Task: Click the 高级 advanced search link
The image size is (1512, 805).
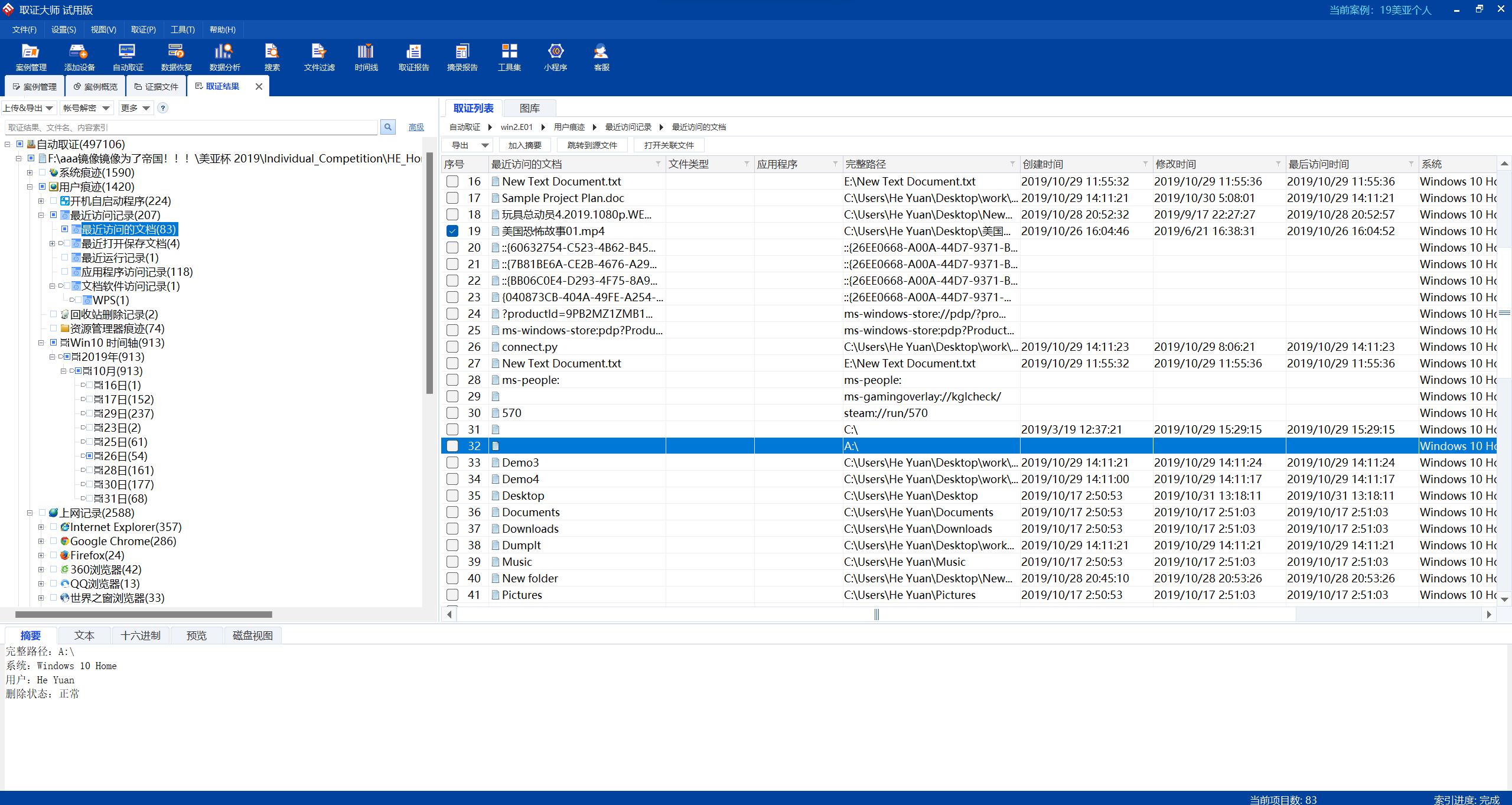Action: 416,127
